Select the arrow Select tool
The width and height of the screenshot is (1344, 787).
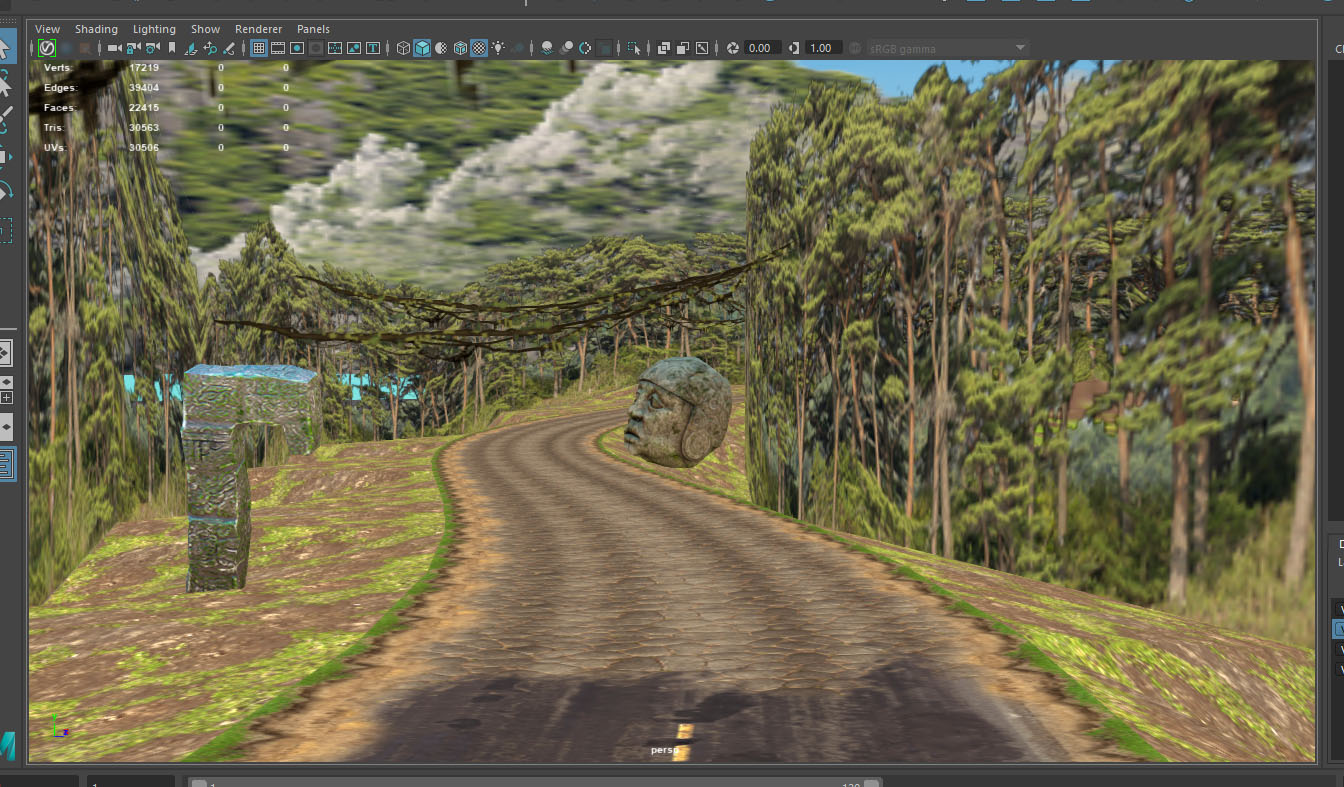[5, 47]
